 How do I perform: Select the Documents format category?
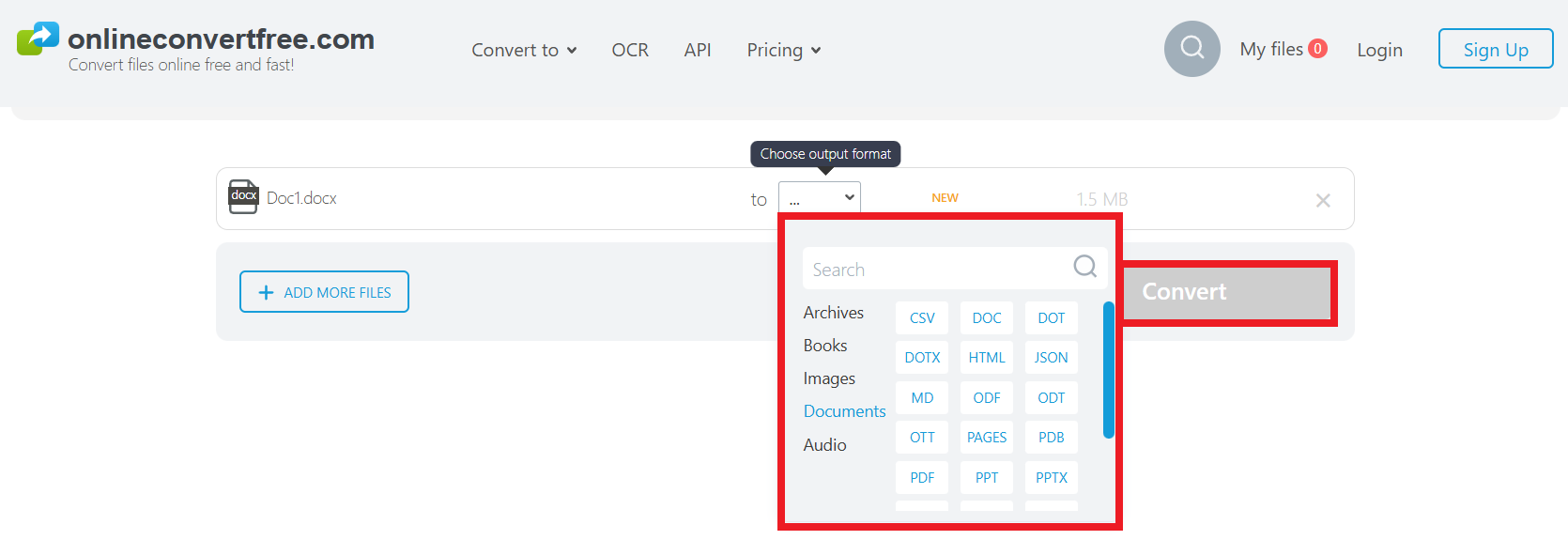coord(844,411)
